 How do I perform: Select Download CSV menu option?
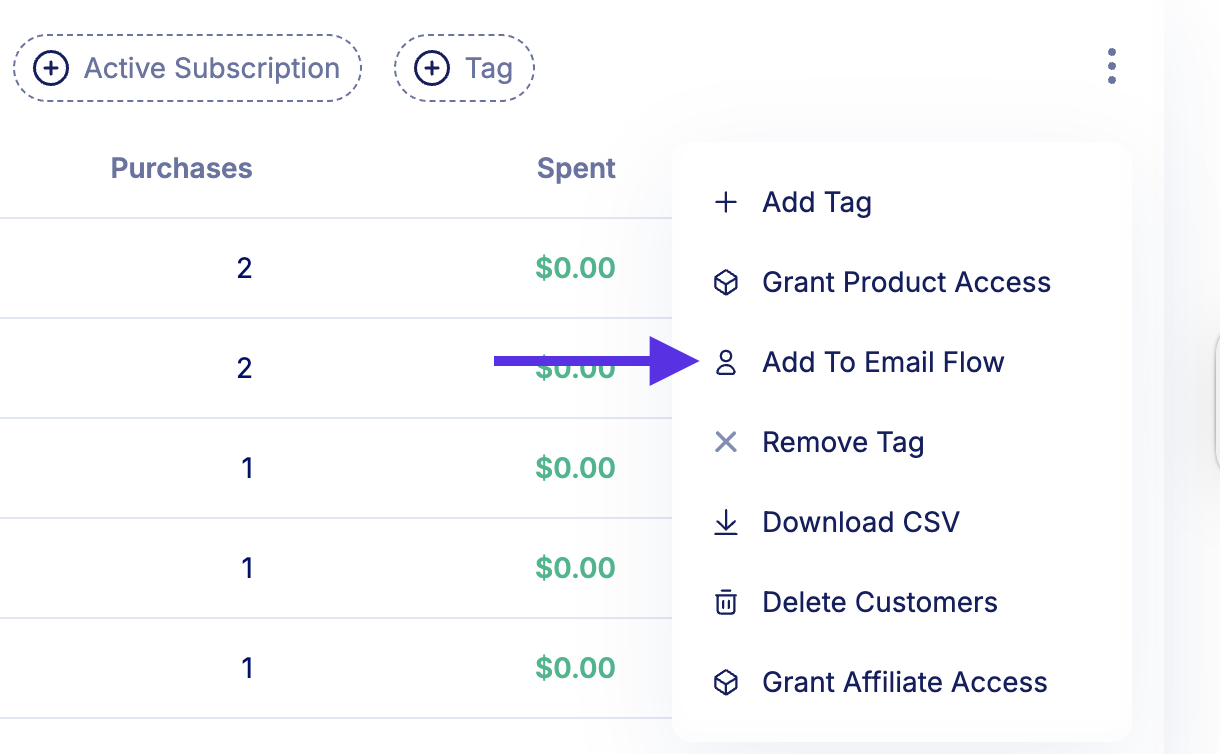tap(861, 522)
